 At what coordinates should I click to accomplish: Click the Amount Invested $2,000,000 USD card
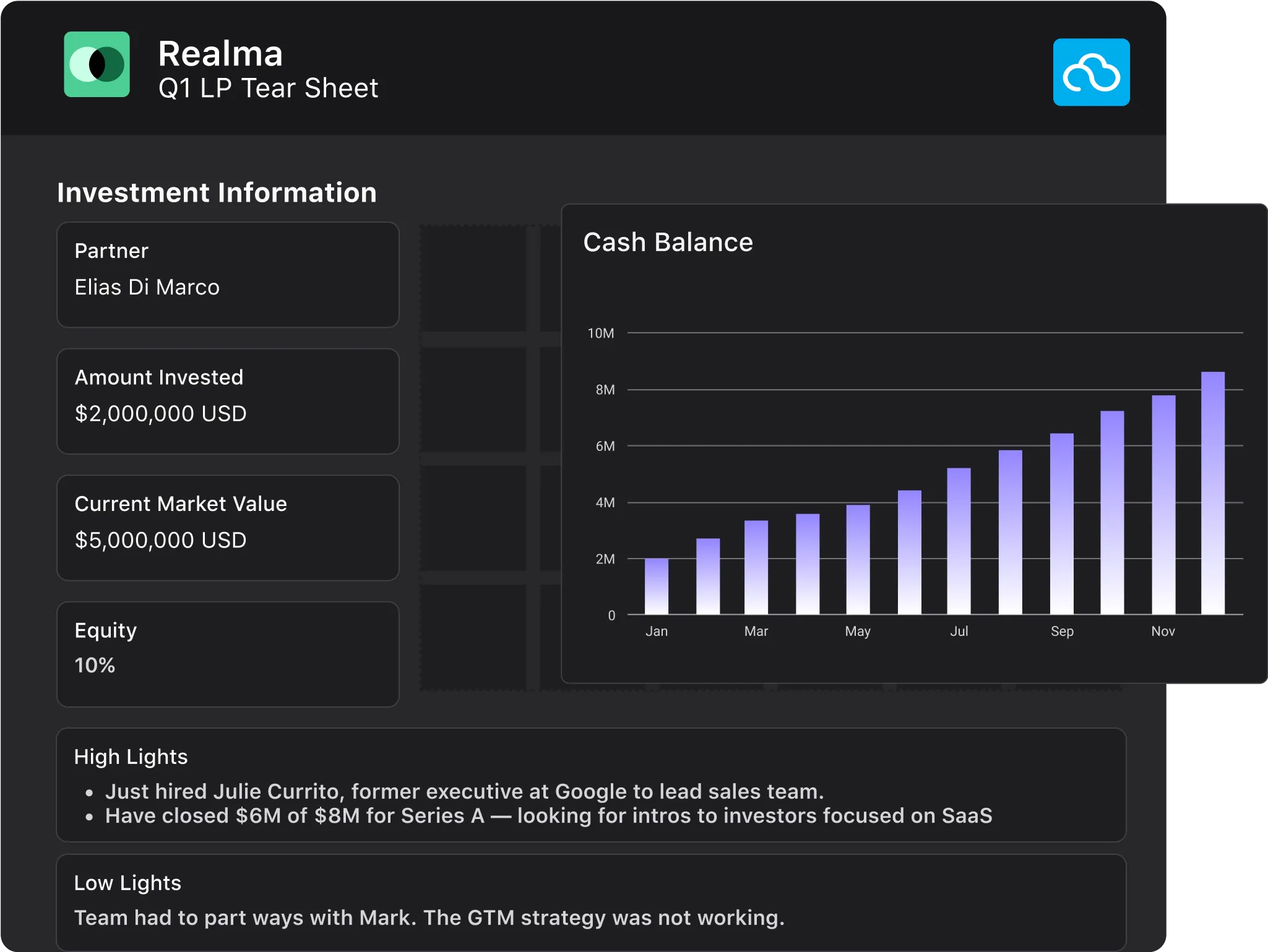(x=228, y=401)
